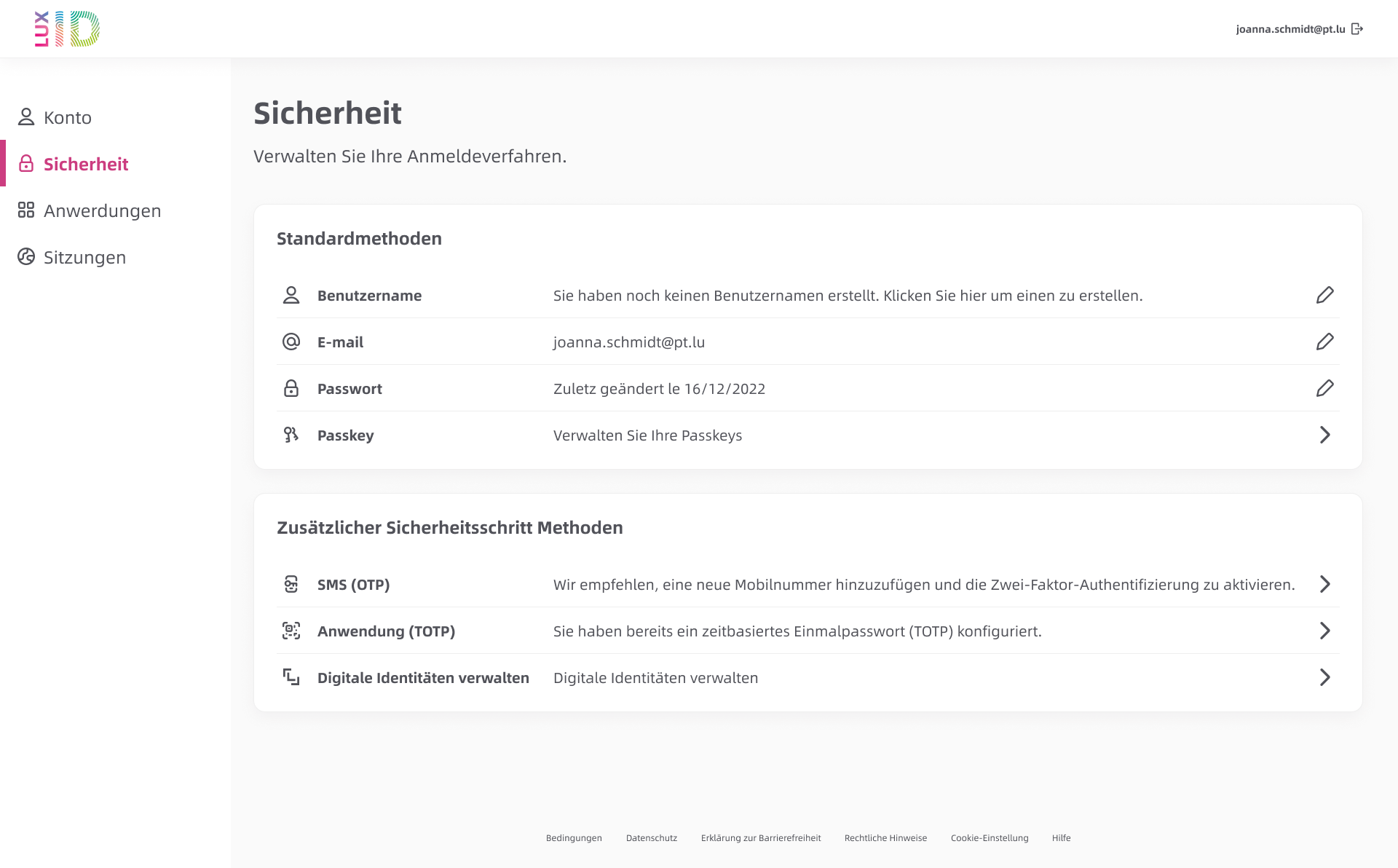Open SMS (OTP) settings via chevron
This screenshot has width=1398, height=868.
(1325, 584)
